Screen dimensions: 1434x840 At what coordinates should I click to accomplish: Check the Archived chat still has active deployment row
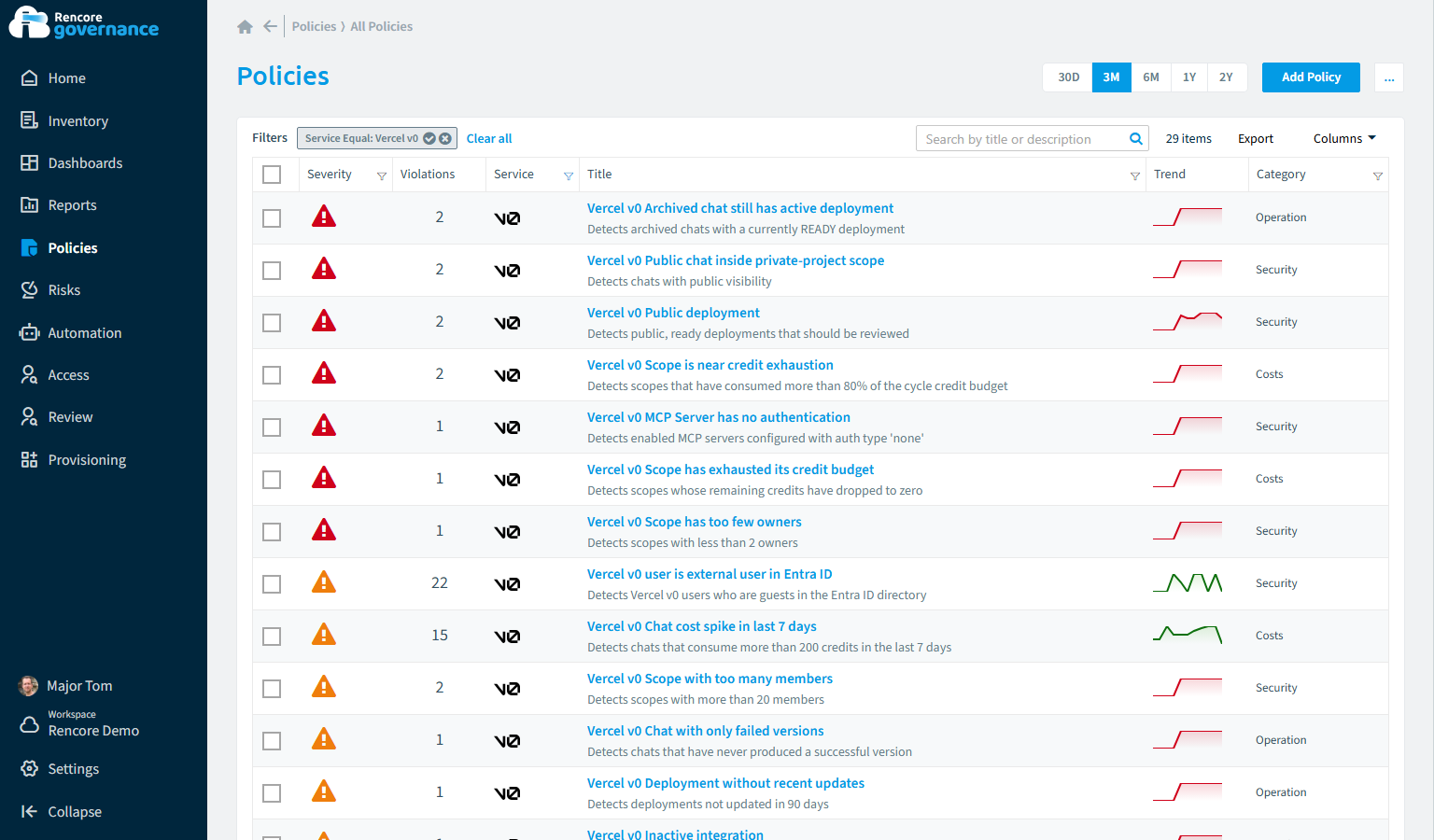click(272, 218)
